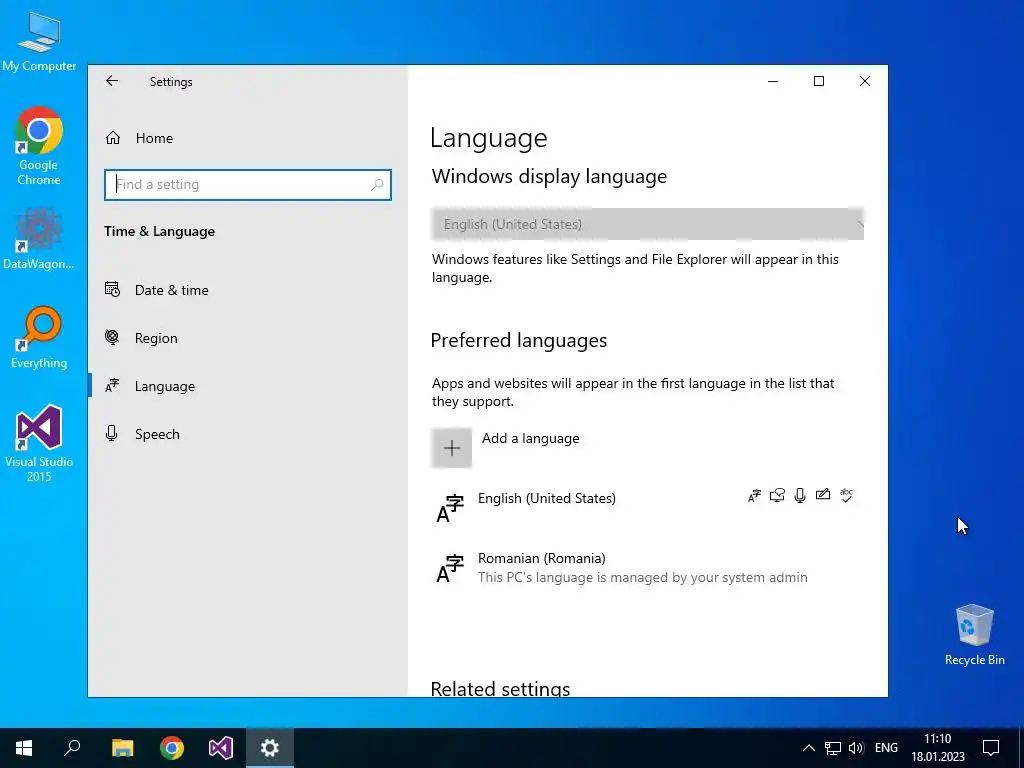Click the Find a setting search box
The width and height of the screenshot is (1024, 768).
pos(248,185)
